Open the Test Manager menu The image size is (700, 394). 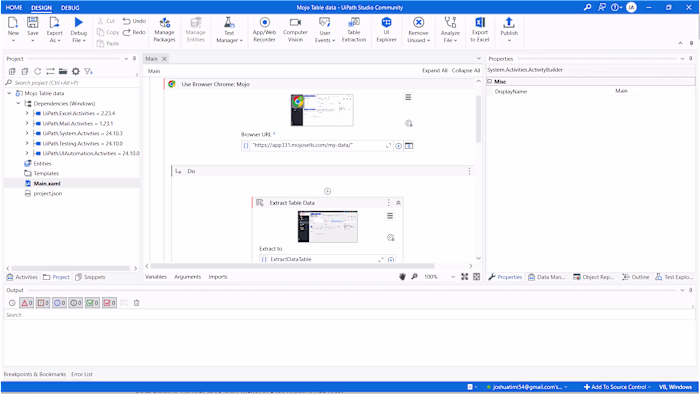pos(229,30)
